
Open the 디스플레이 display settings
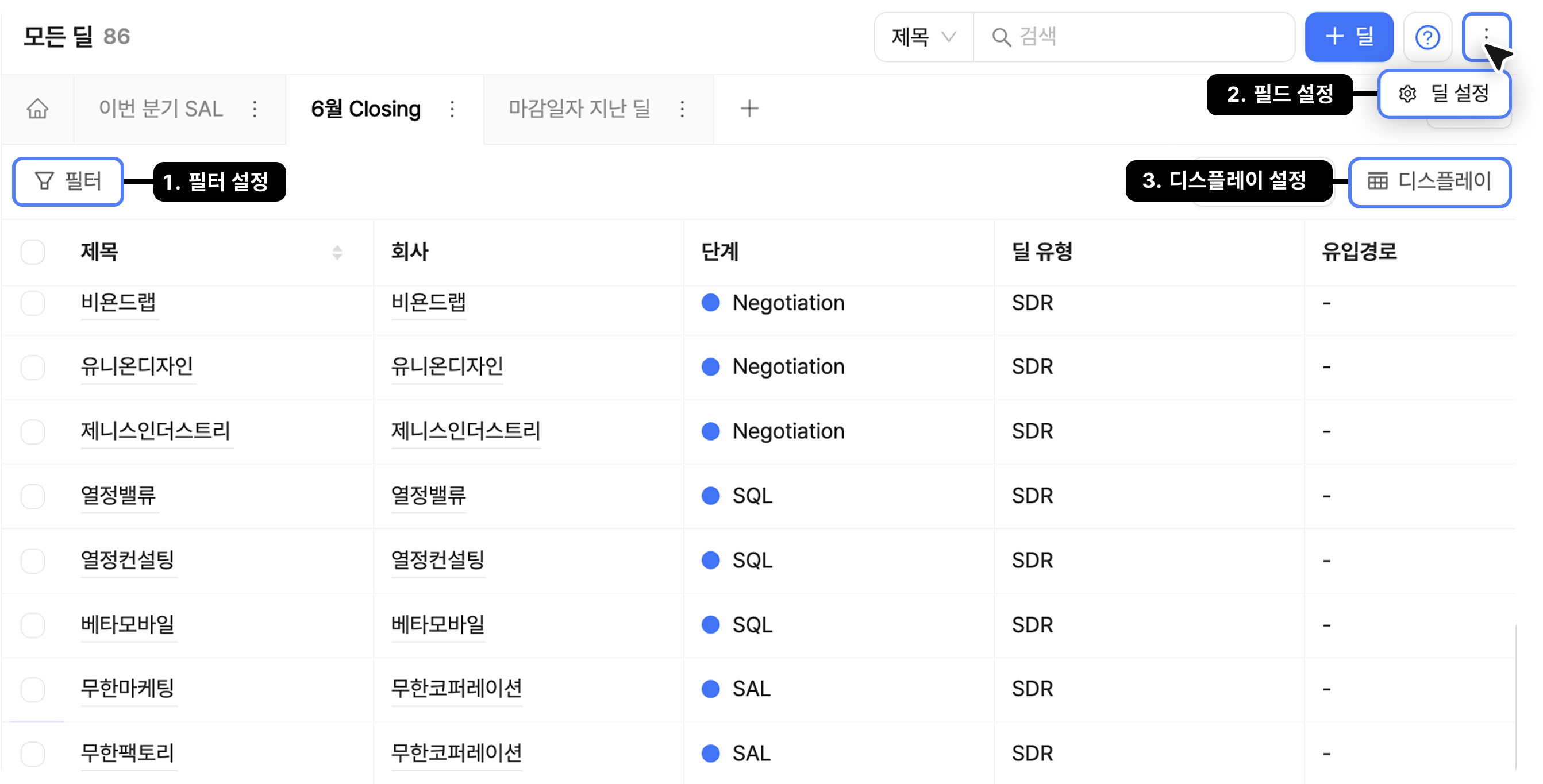(x=1429, y=181)
